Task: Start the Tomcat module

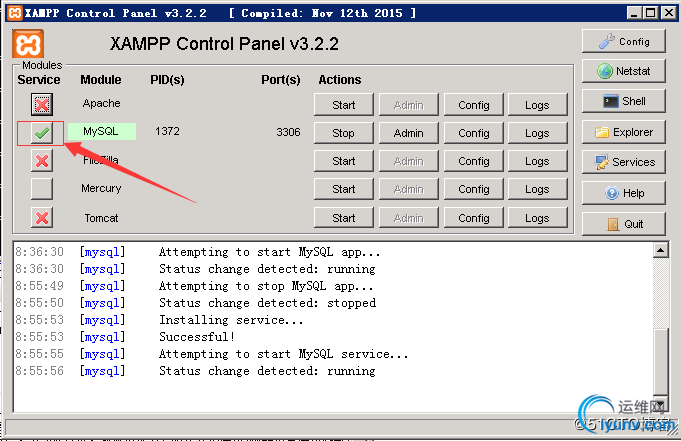Action: (x=344, y=218)
